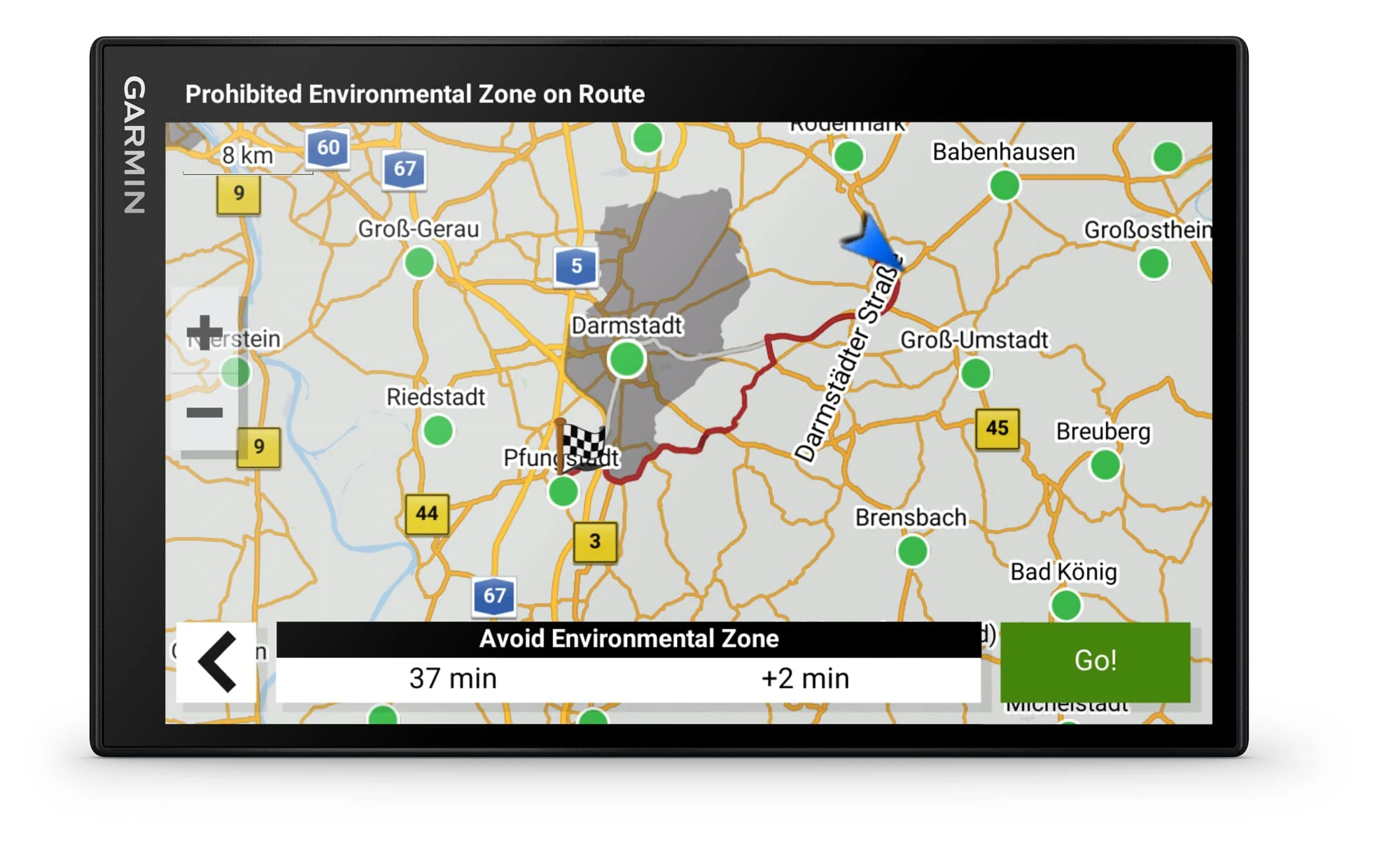1400x853 pixels.
Task: Select the Darmstadt city marker
Action: tap(626, 358)
